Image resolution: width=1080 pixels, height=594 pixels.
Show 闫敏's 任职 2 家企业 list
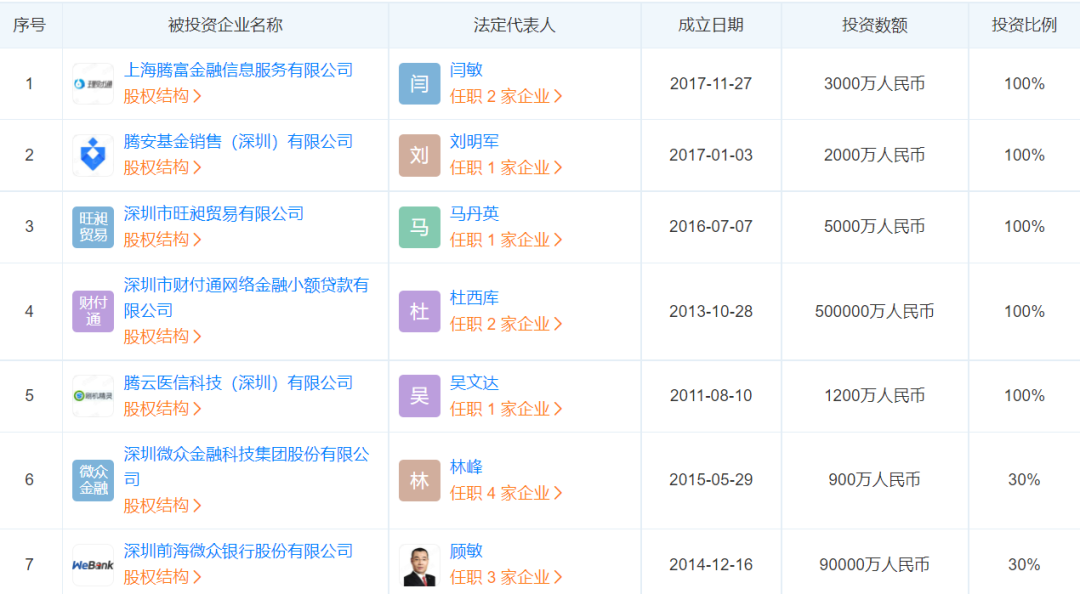point(506,96)
